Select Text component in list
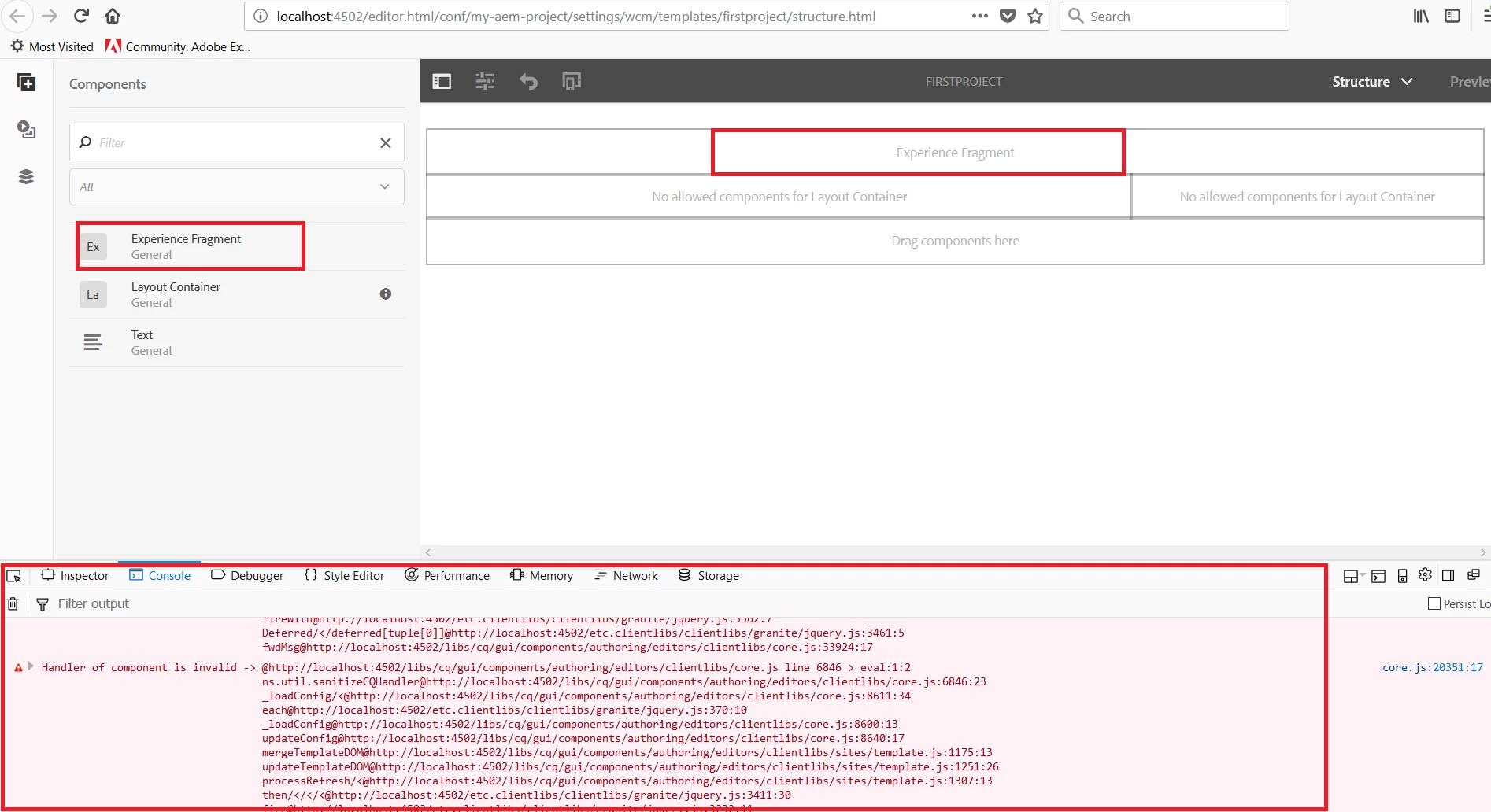1491x812 pixels. tap(237, 342)
